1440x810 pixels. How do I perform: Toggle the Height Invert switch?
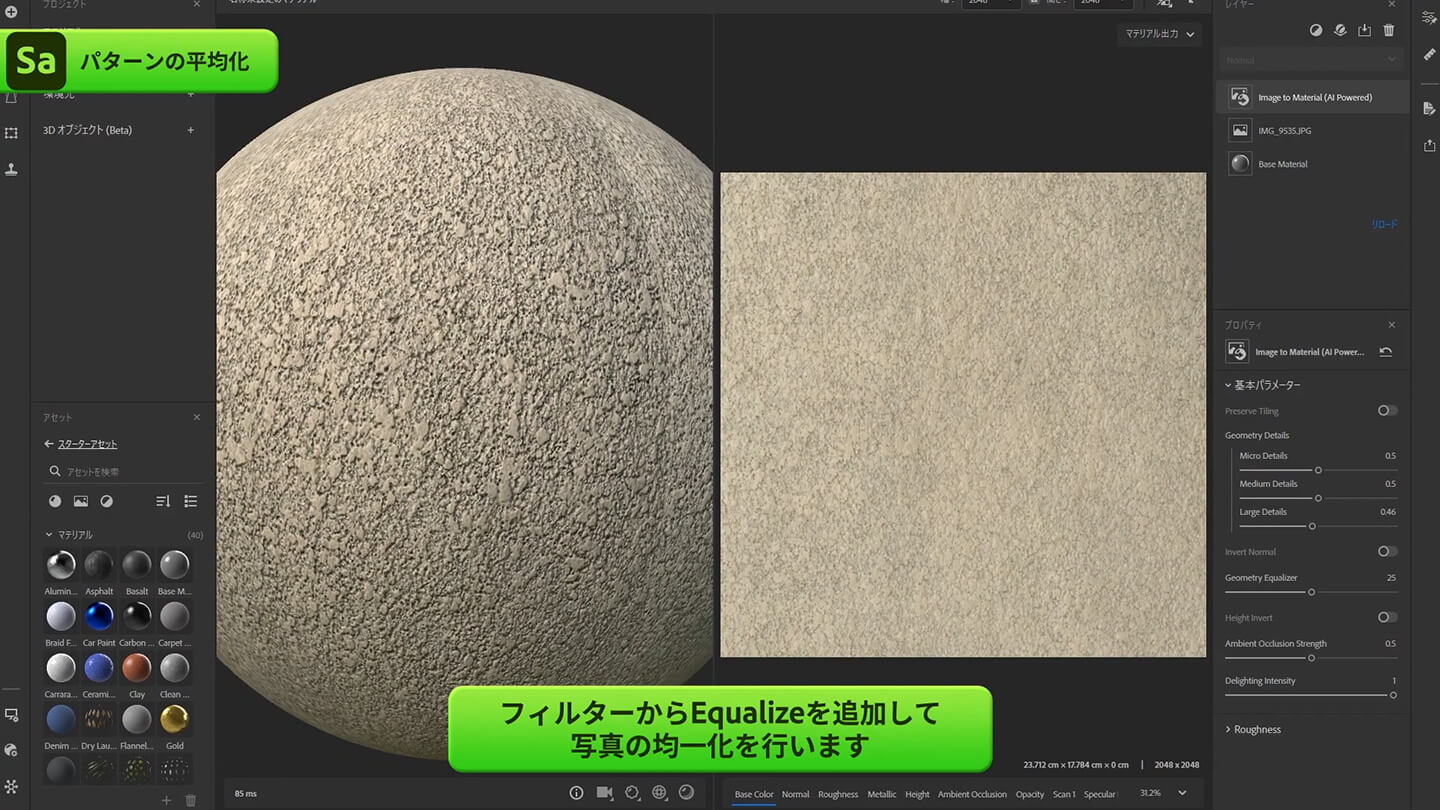pyautogui.click(x=1387, y=617)
